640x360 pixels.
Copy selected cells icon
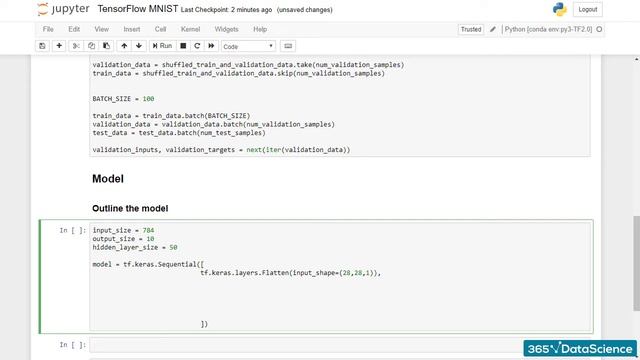tap(91, 46)
